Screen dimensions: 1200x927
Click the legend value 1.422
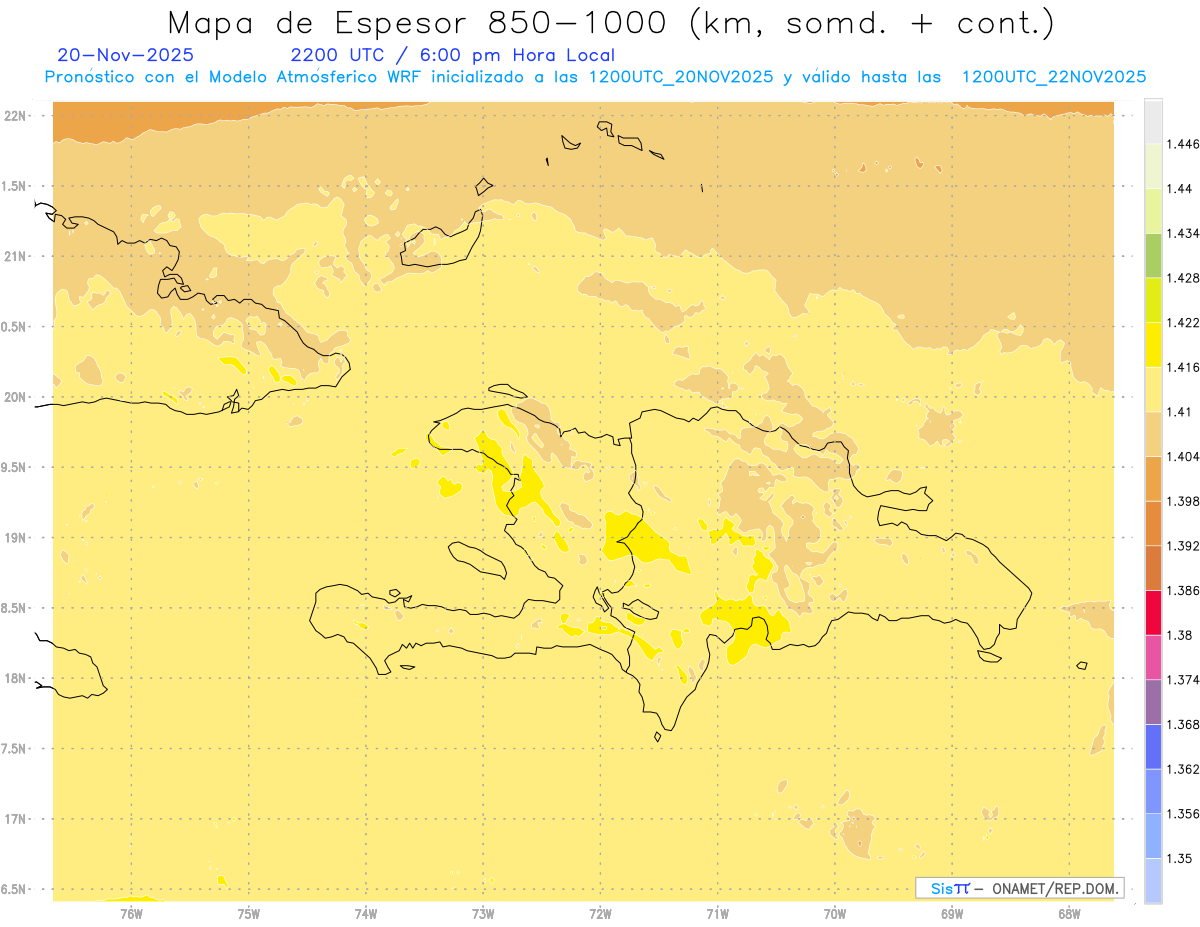coord(1183,323)
